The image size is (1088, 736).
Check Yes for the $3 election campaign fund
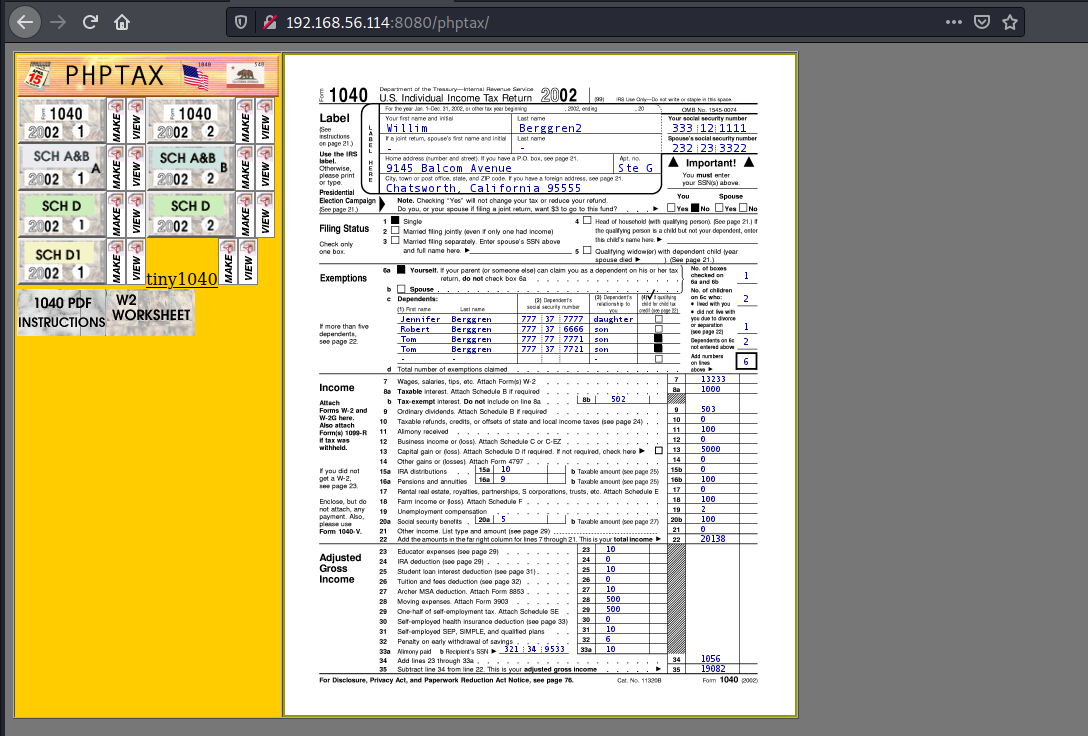click(671, 207)
